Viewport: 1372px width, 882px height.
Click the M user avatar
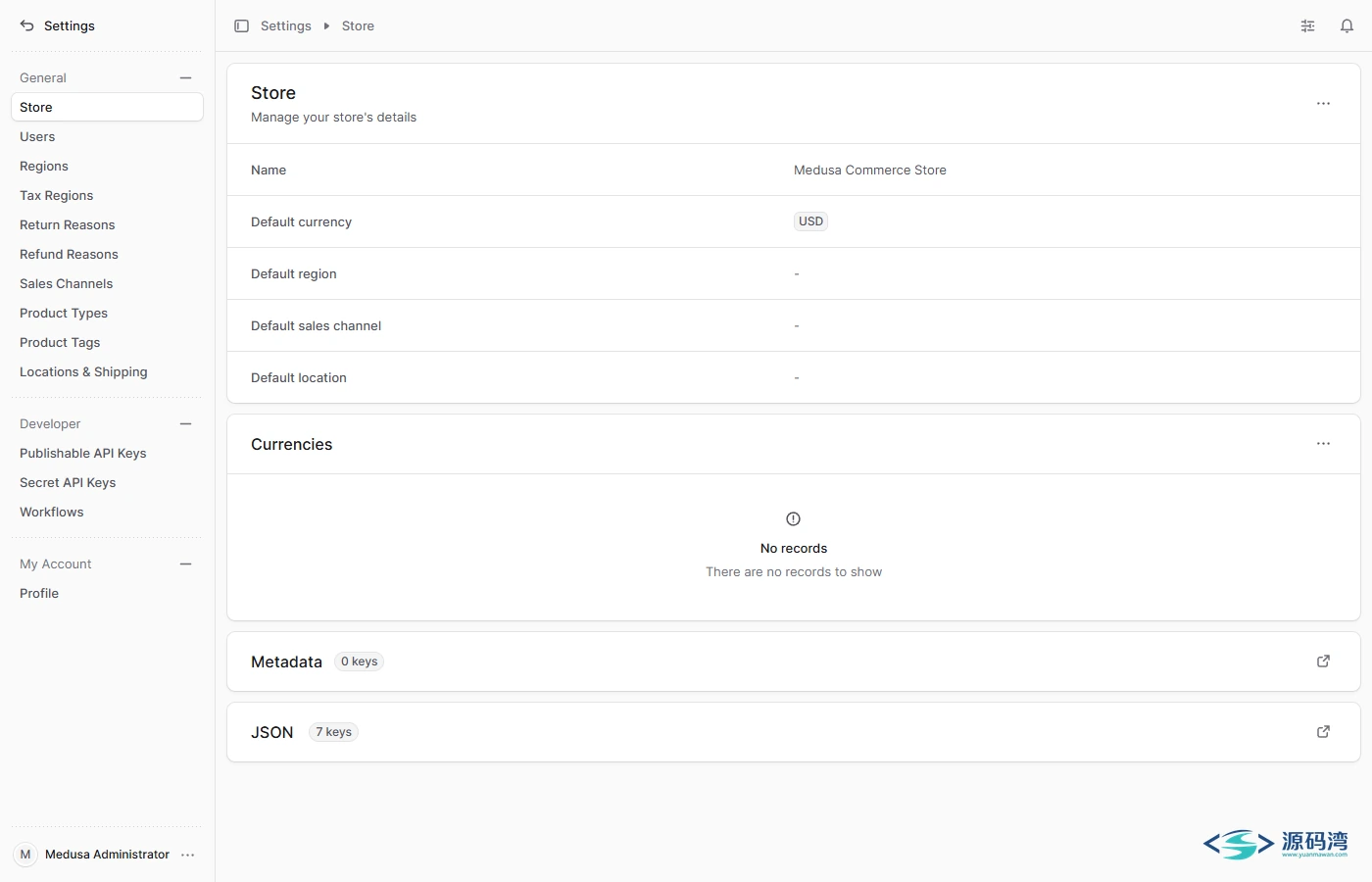pyautogui.click(x=25, y=855)
